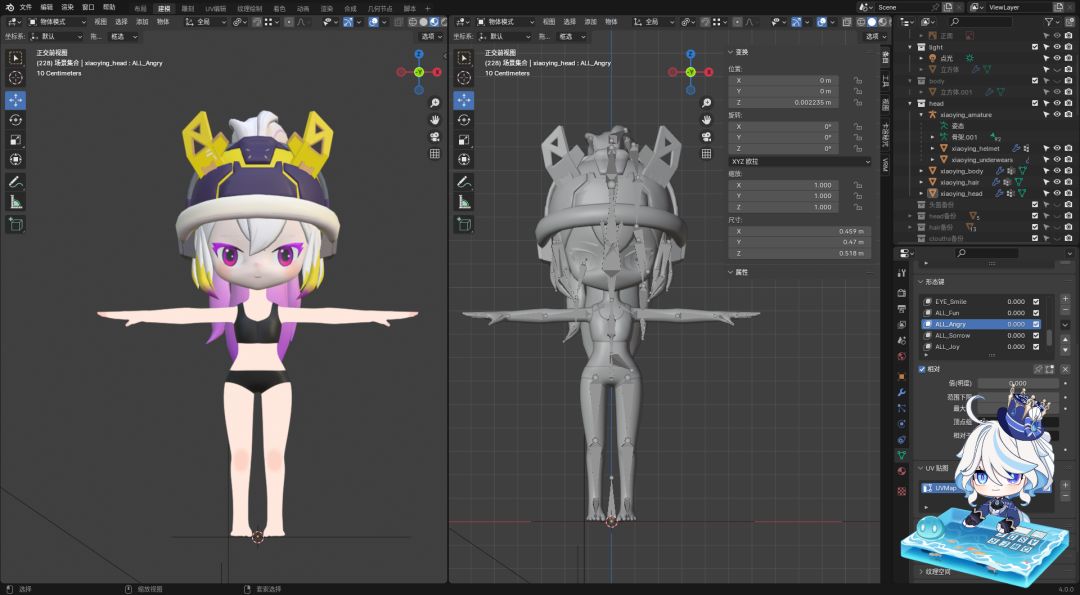Screen dimensions: 1080x595
Task: Collapse the xiaoying_amature tree arrow
Action: (922, 115)
